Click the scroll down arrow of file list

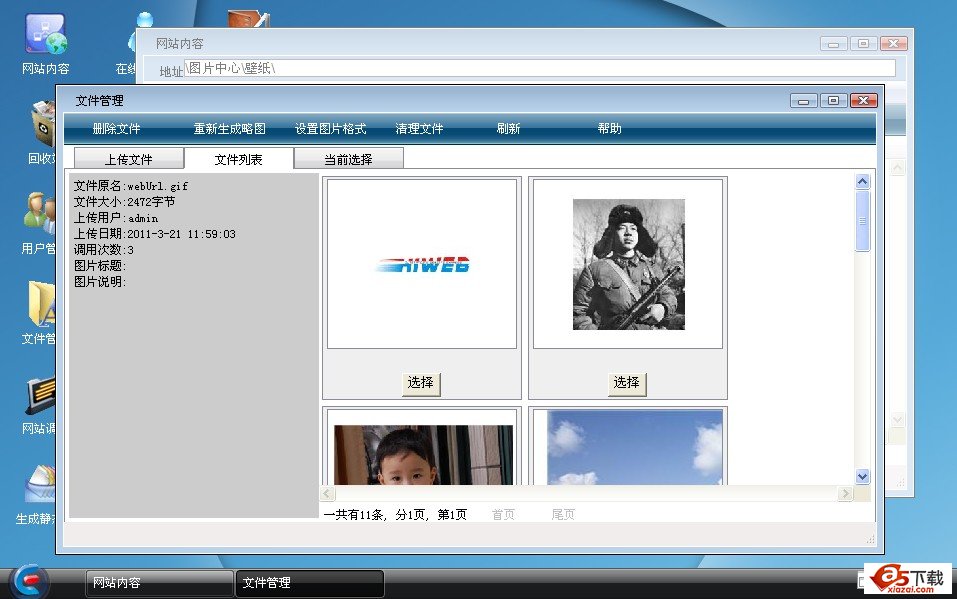tap(863, 477)
